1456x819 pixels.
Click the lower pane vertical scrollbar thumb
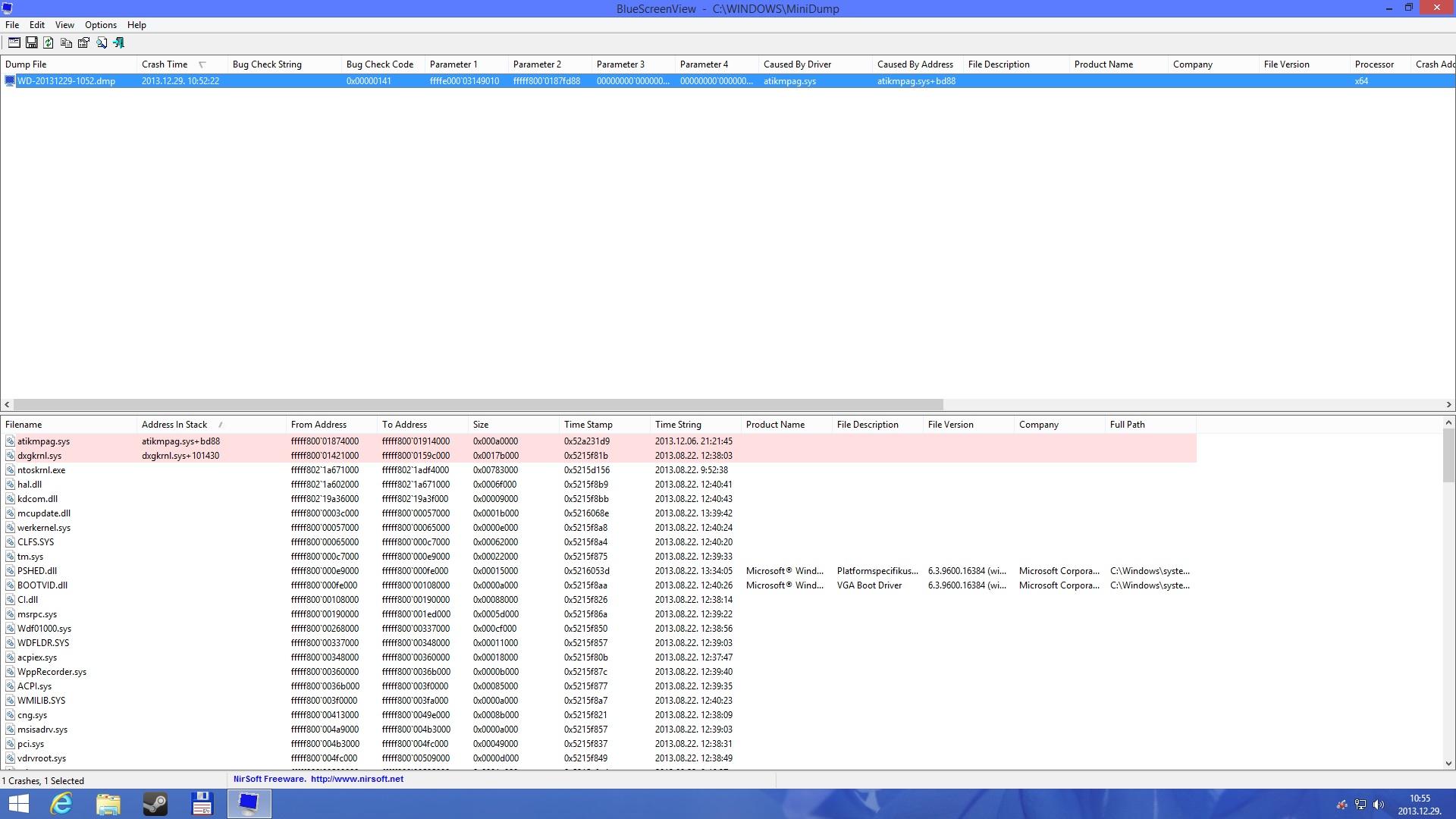1448,456
